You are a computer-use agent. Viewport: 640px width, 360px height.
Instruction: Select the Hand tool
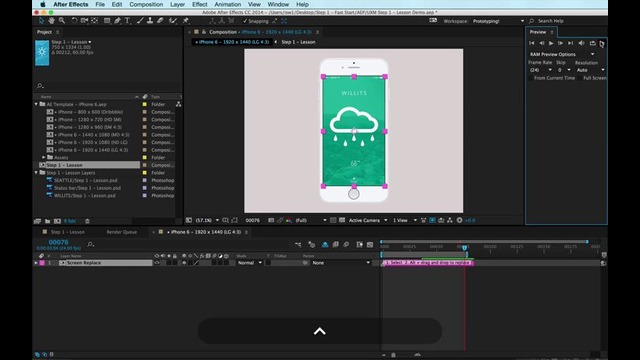[51, 21]
